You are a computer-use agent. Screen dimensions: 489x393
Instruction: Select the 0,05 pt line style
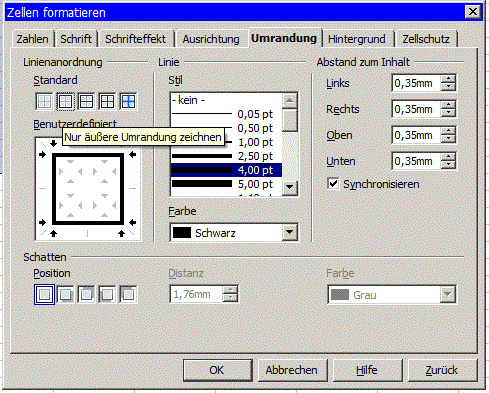pos(226,114)
